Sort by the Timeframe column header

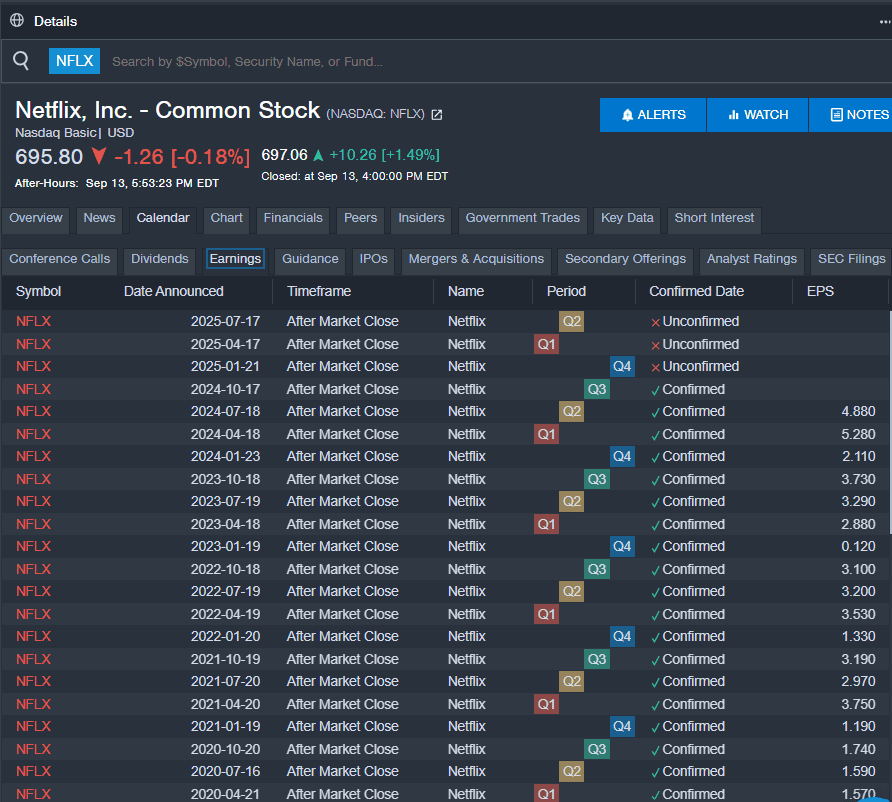pyautogui.click(x=319, y=291)
